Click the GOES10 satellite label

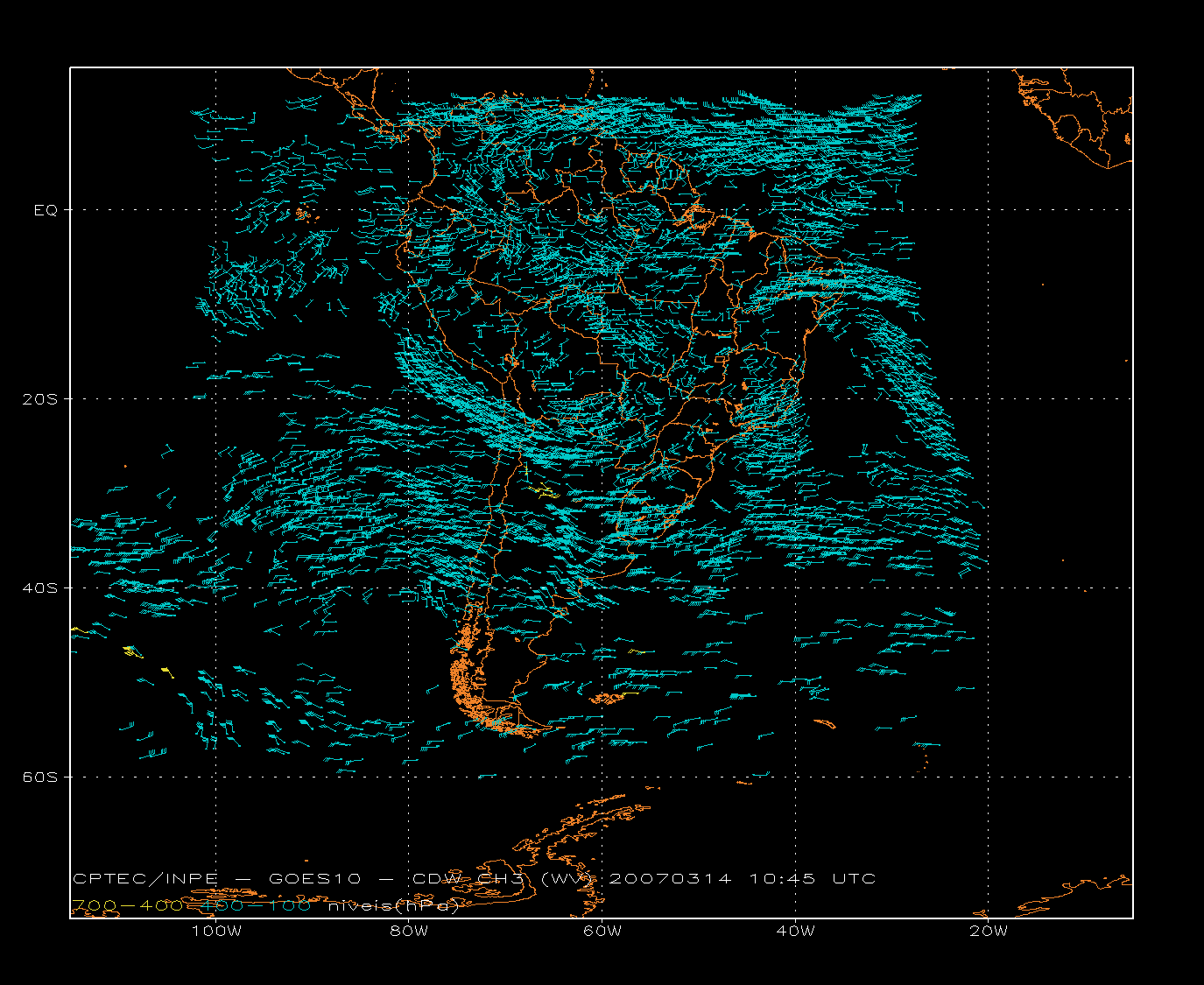pyautogui.click(x=316, y=879)
